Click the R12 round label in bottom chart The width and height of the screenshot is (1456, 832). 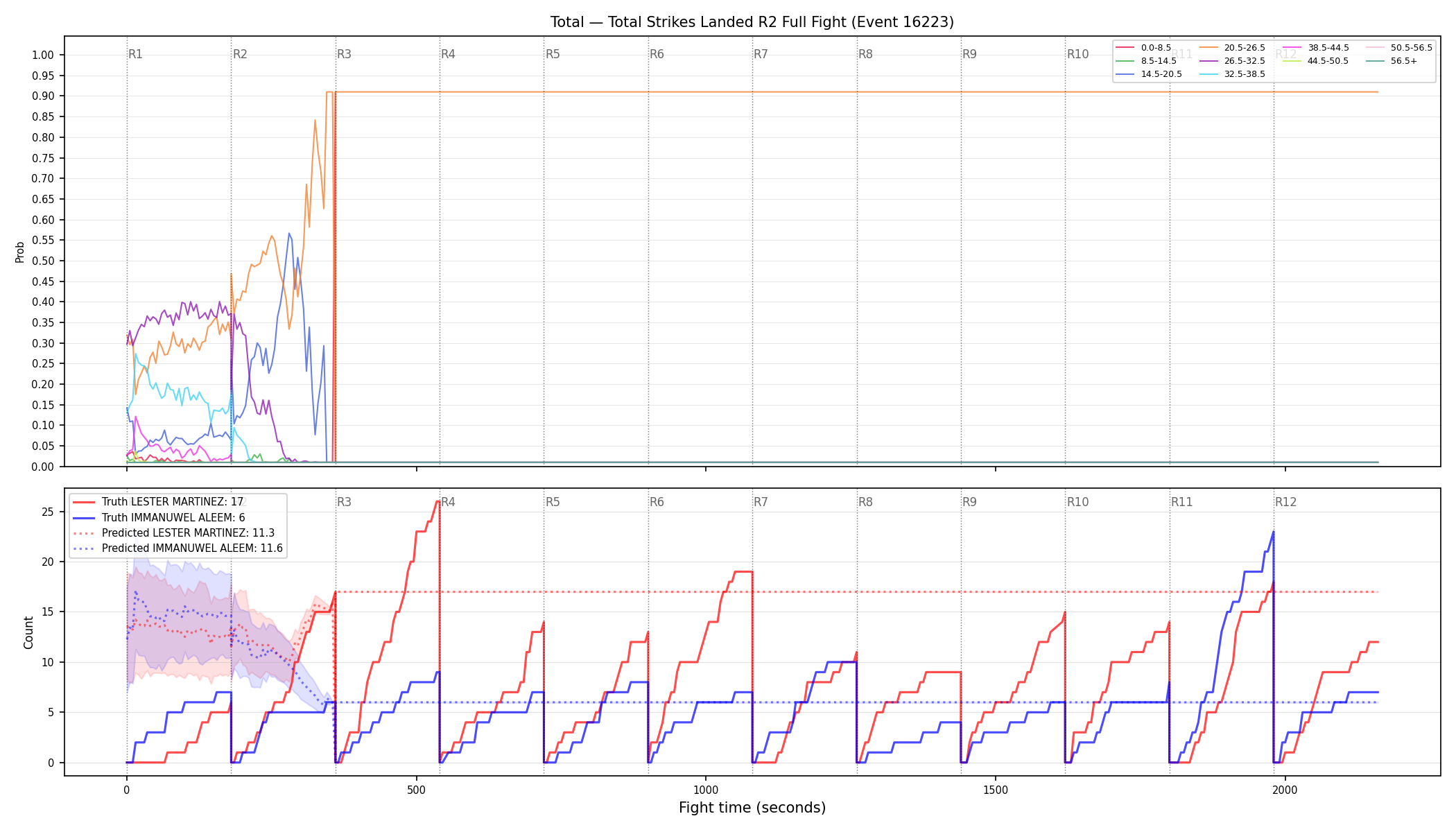pos(1285,502)
